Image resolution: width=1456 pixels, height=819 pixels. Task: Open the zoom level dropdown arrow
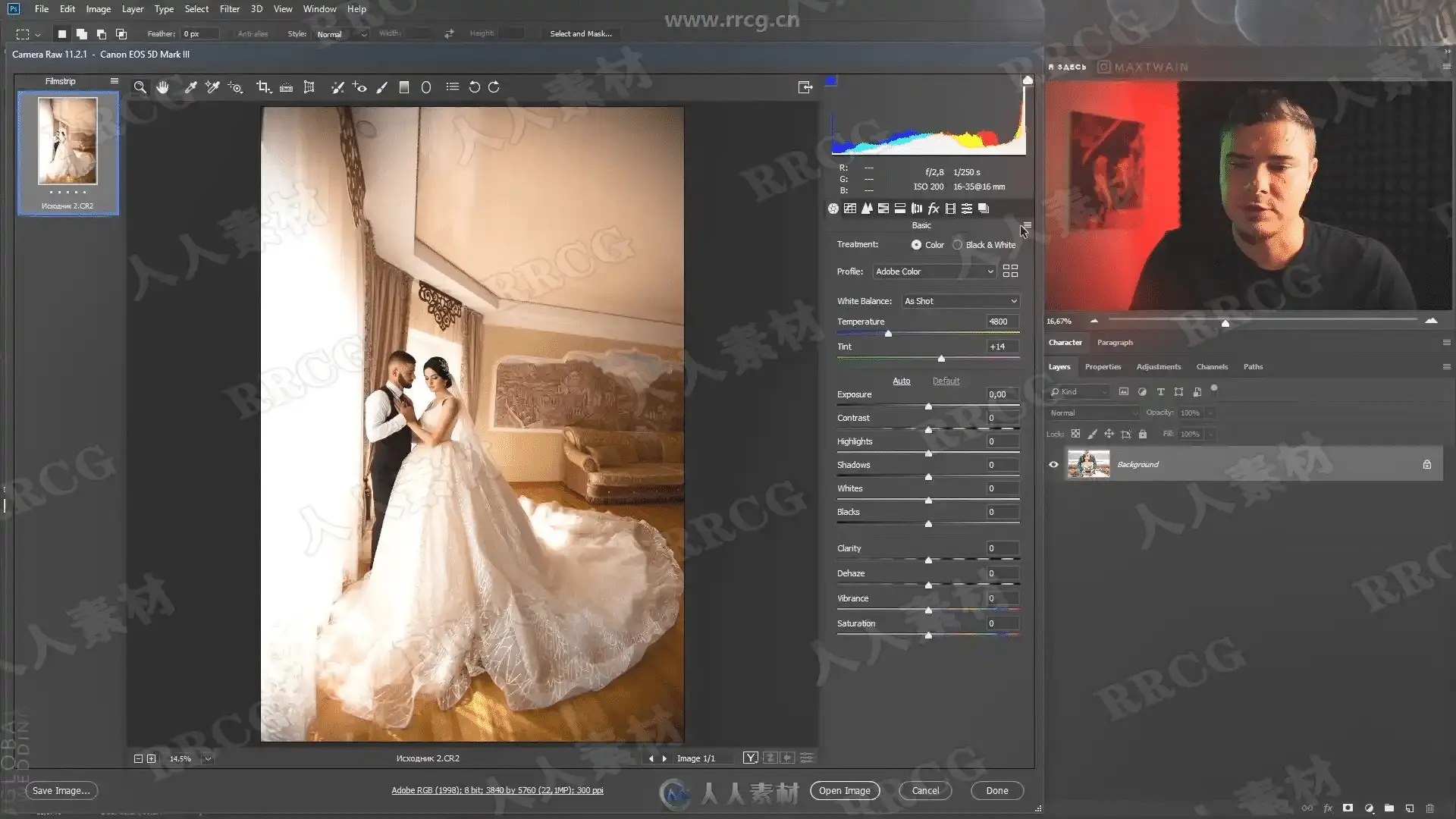[208, 758]
